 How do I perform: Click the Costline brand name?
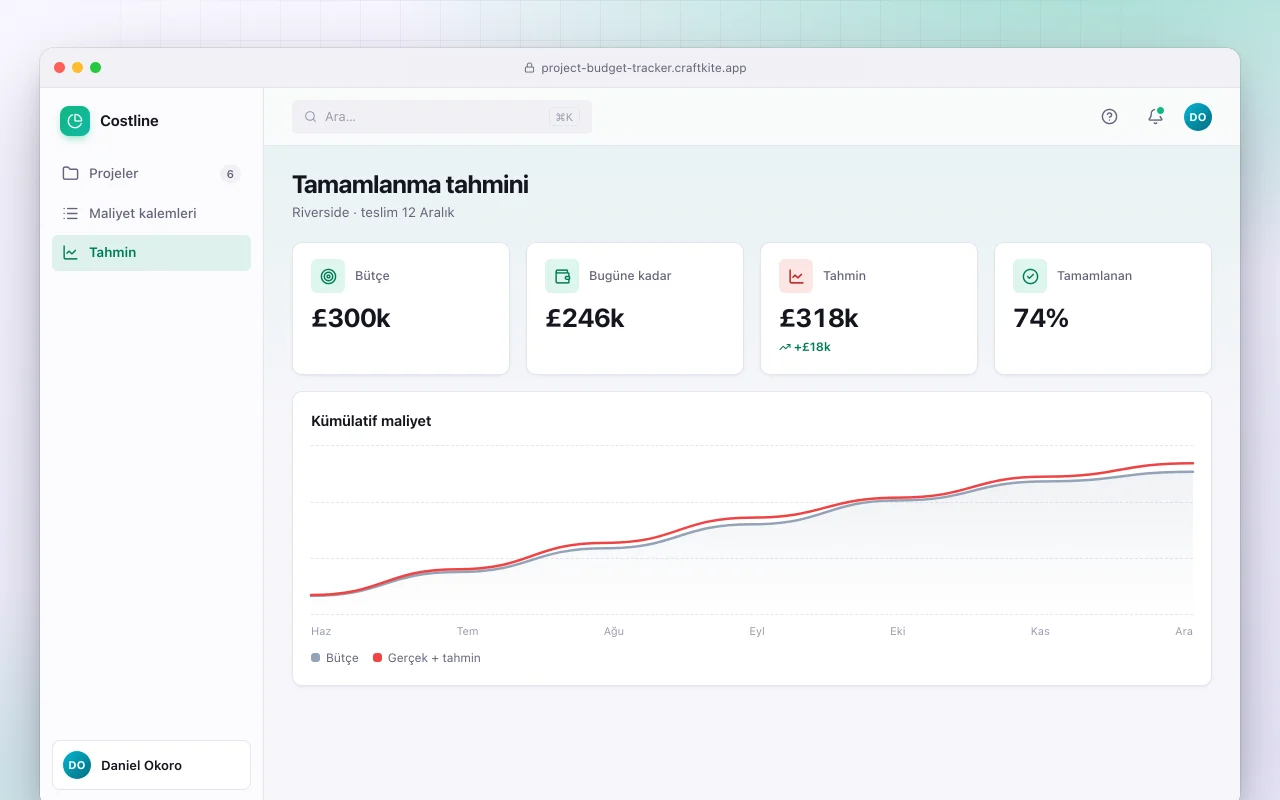129,121
